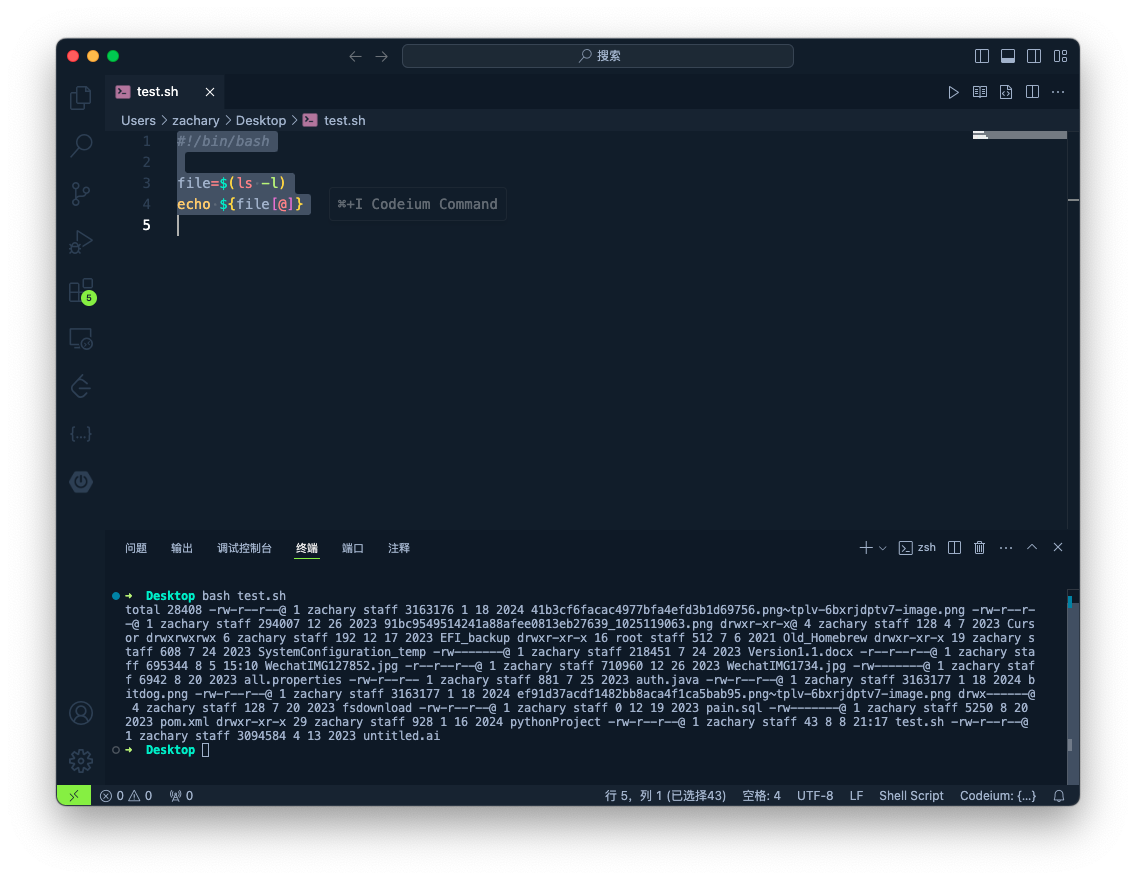
Task: Open the Codeium status bar menu
Action: pos(998,795)
